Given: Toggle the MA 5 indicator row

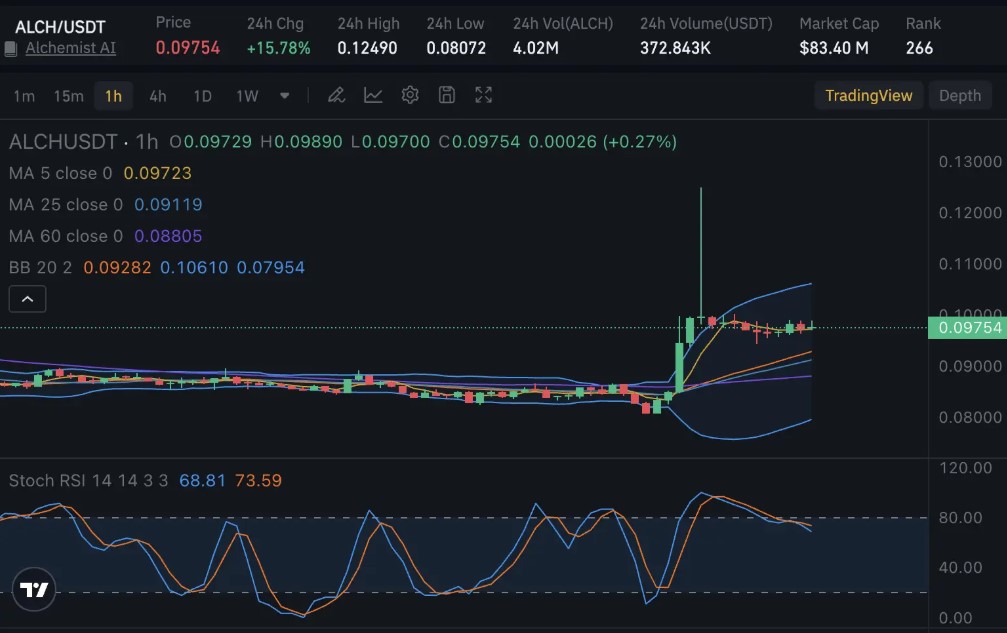Looking at the screenshot, I should pos(60,173).
